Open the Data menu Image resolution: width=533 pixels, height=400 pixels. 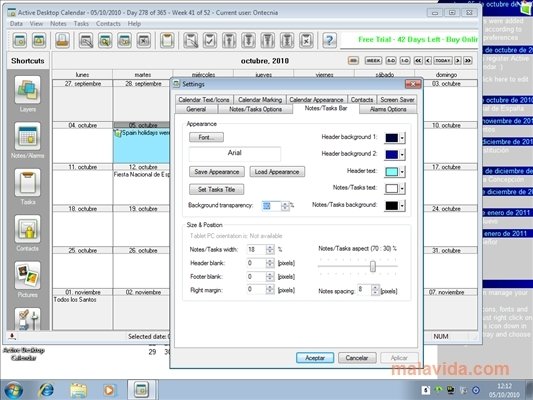click(x=16, y=23)
